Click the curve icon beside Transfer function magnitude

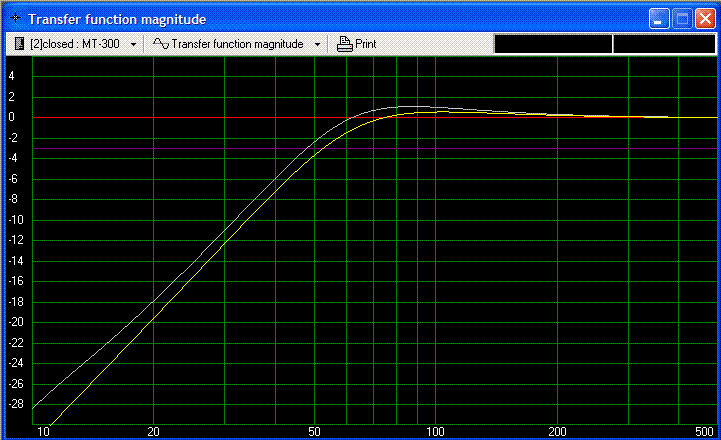coord(161,44)
